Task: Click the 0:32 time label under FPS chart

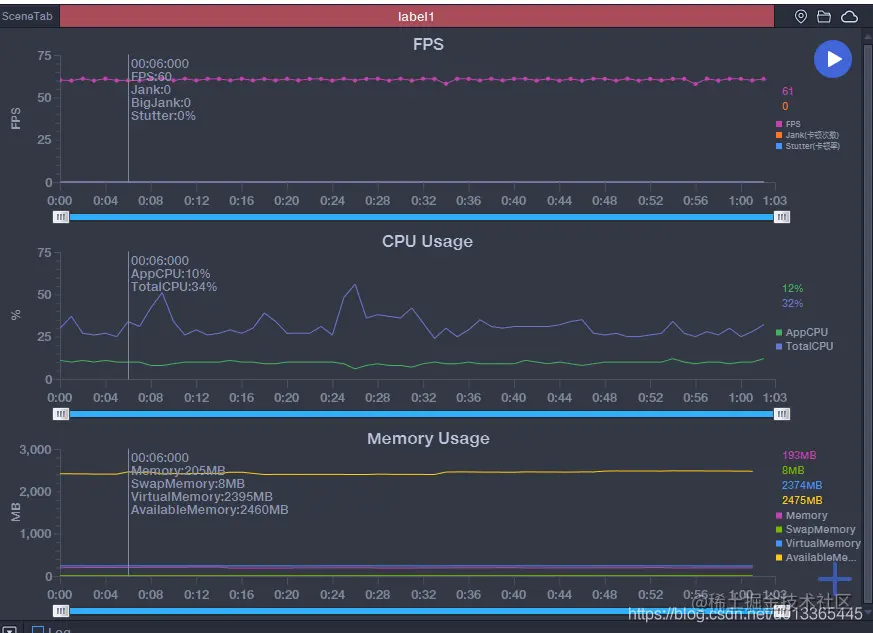Action: pyautogui.click(x=423, y=201)
